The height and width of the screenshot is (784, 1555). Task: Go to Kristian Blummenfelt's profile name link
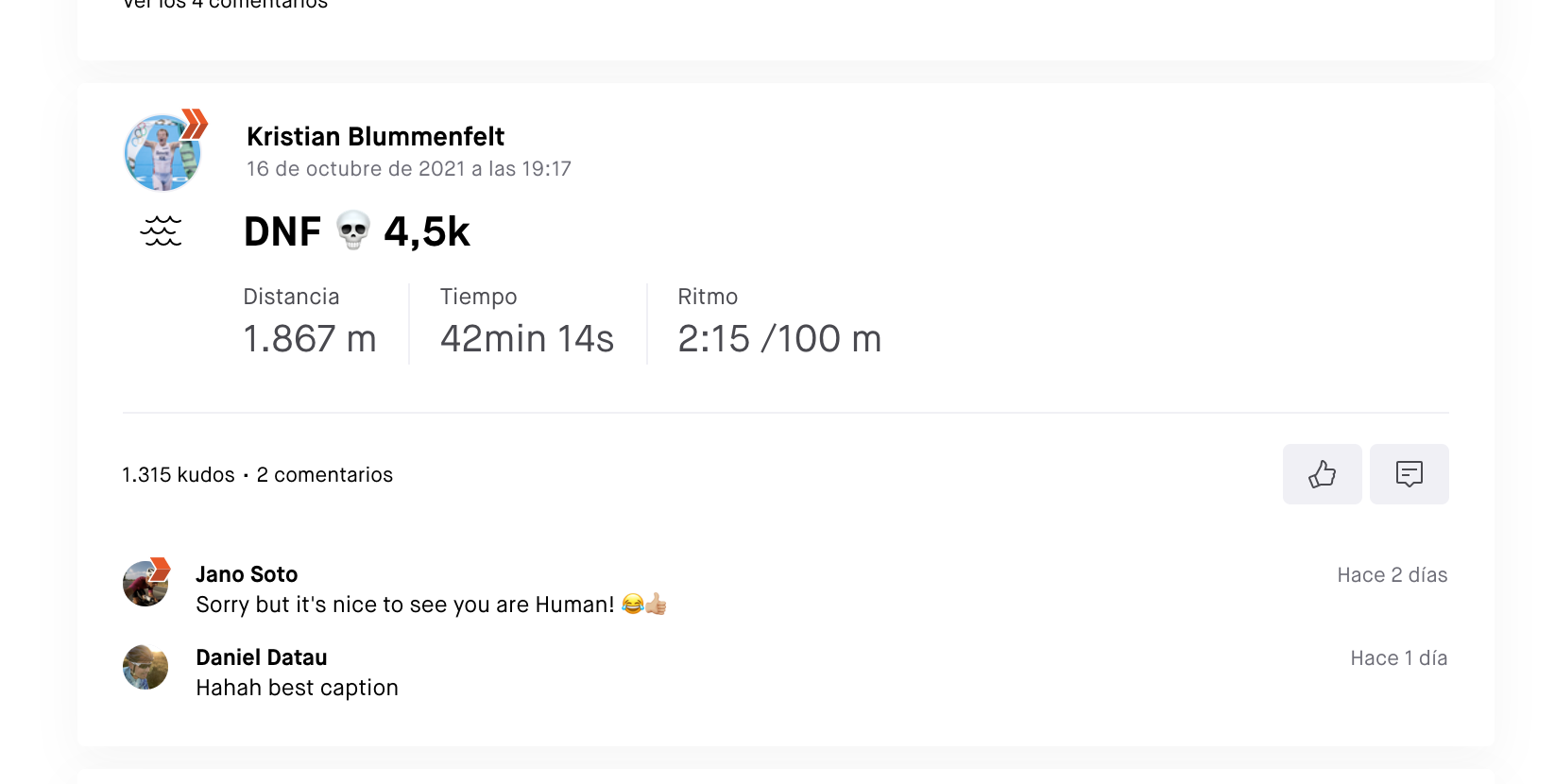click(375, 136)
